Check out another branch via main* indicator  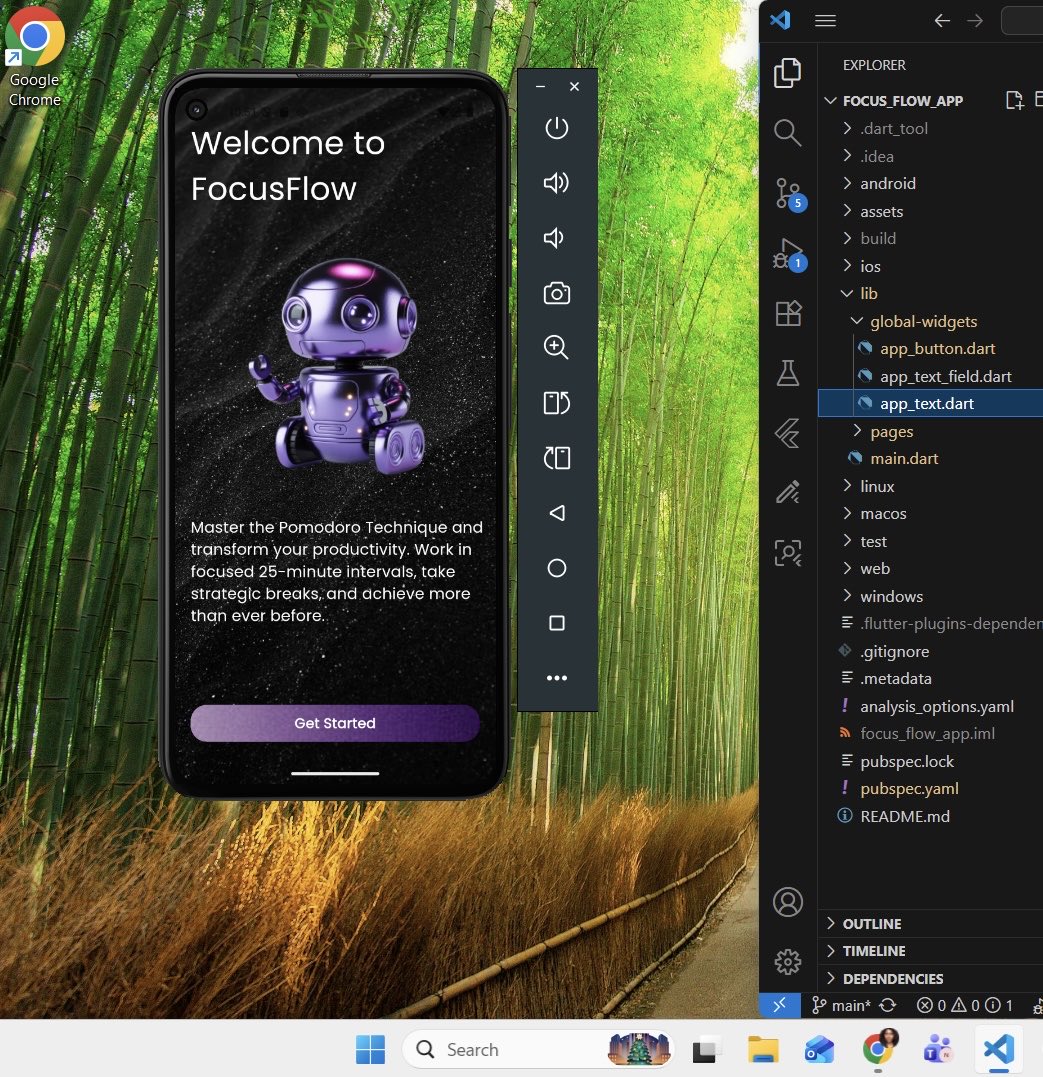click(x=850, y=1005)
